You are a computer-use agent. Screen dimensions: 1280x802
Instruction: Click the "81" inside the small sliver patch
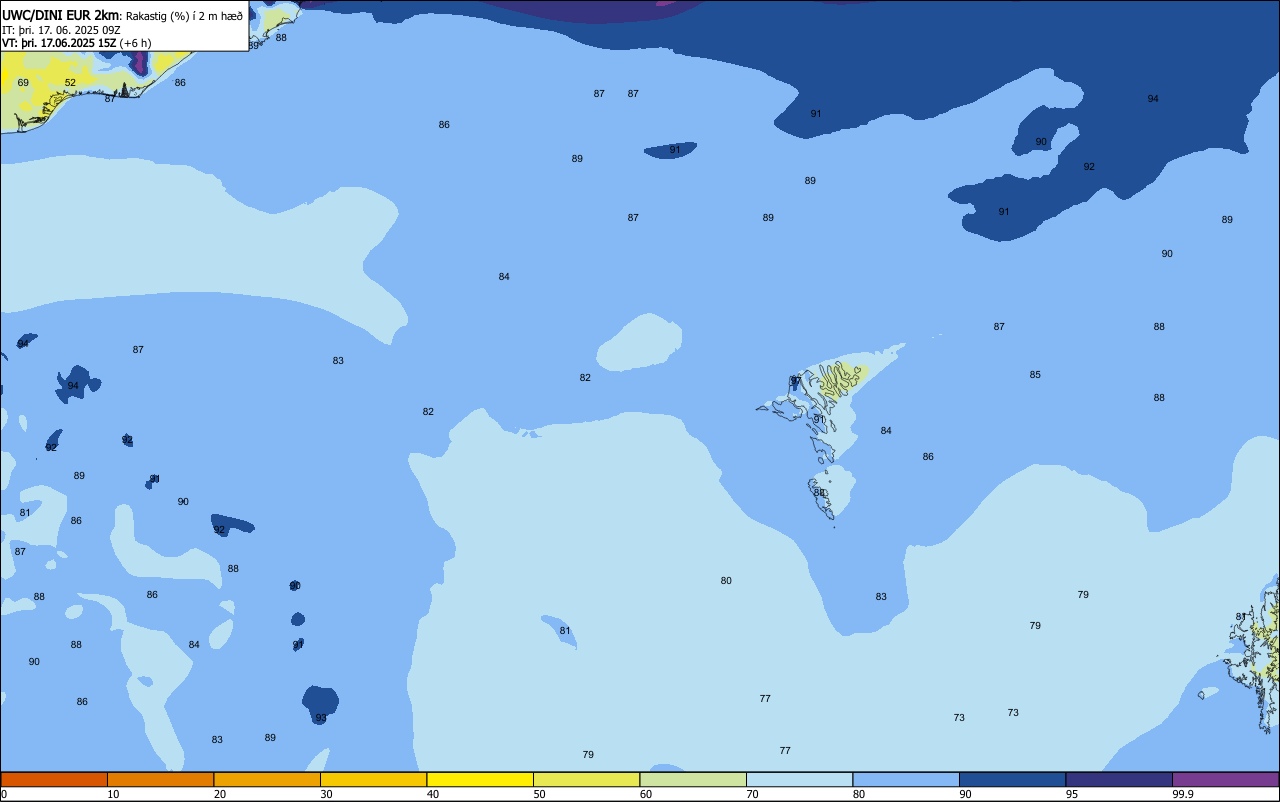(x=565, y=631)
